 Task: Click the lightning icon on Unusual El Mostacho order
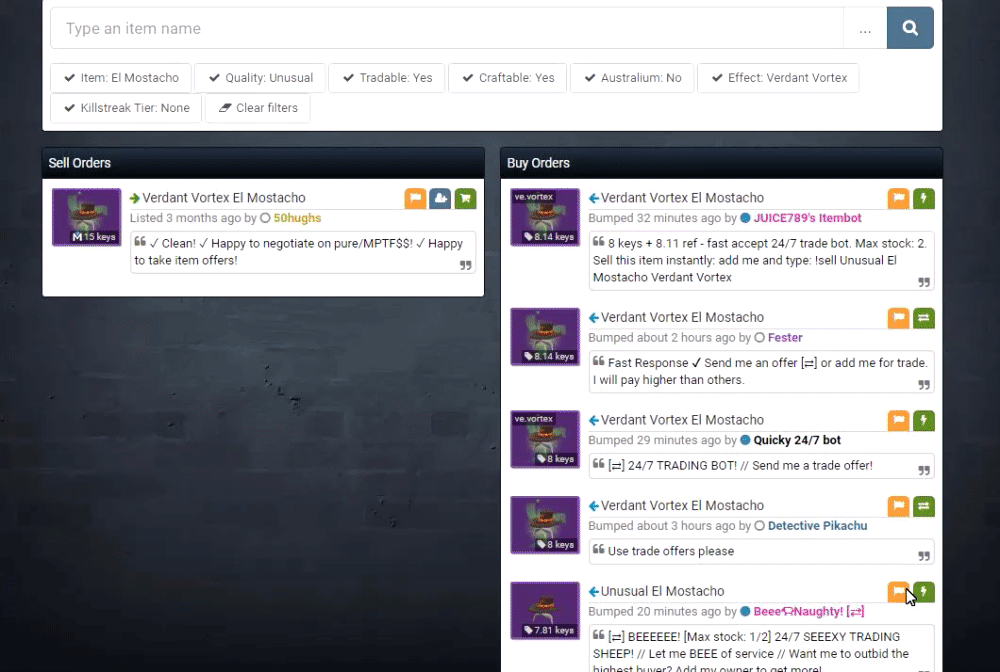923,592
